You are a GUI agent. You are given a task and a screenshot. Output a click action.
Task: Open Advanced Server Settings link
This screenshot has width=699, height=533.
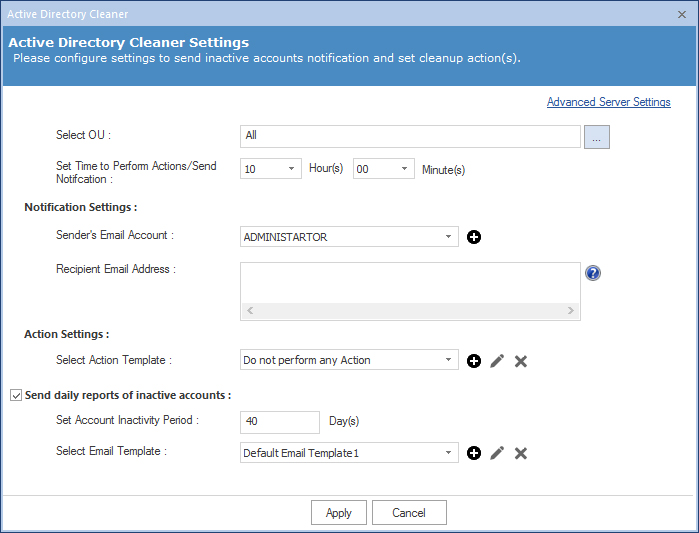[x=609, y=102]
